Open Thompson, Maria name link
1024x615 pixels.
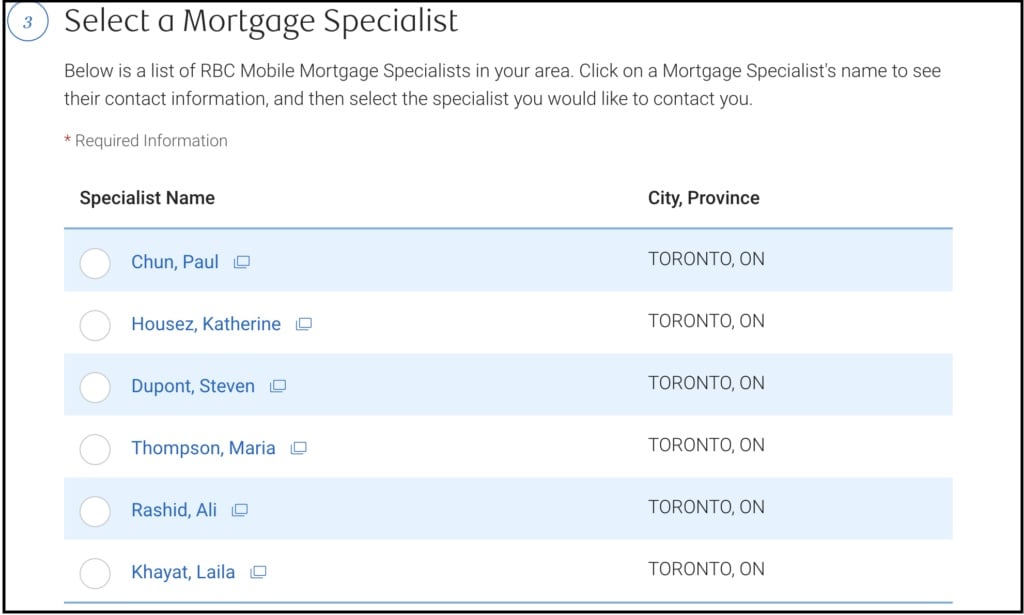coord(203,448)
